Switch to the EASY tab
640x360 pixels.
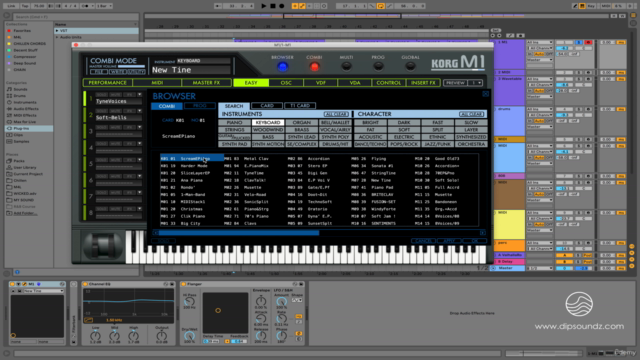click(x=251, y=82)
